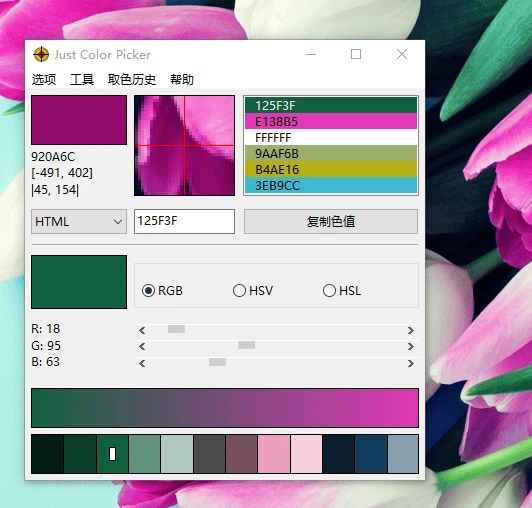Select the RGB radio button
The height and width of the screenshot is (508, 532).
162,290
